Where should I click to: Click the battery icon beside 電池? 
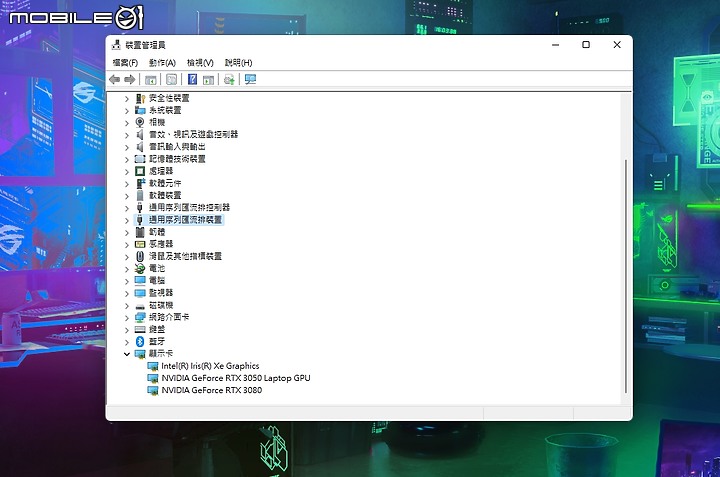tap(140, 268)
